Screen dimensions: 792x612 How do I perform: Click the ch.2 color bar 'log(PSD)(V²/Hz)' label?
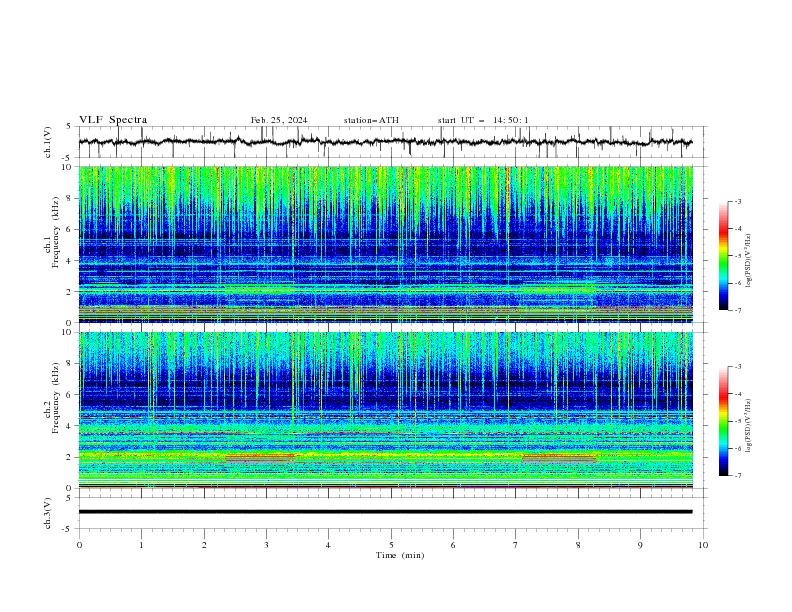tap(749, 426)
